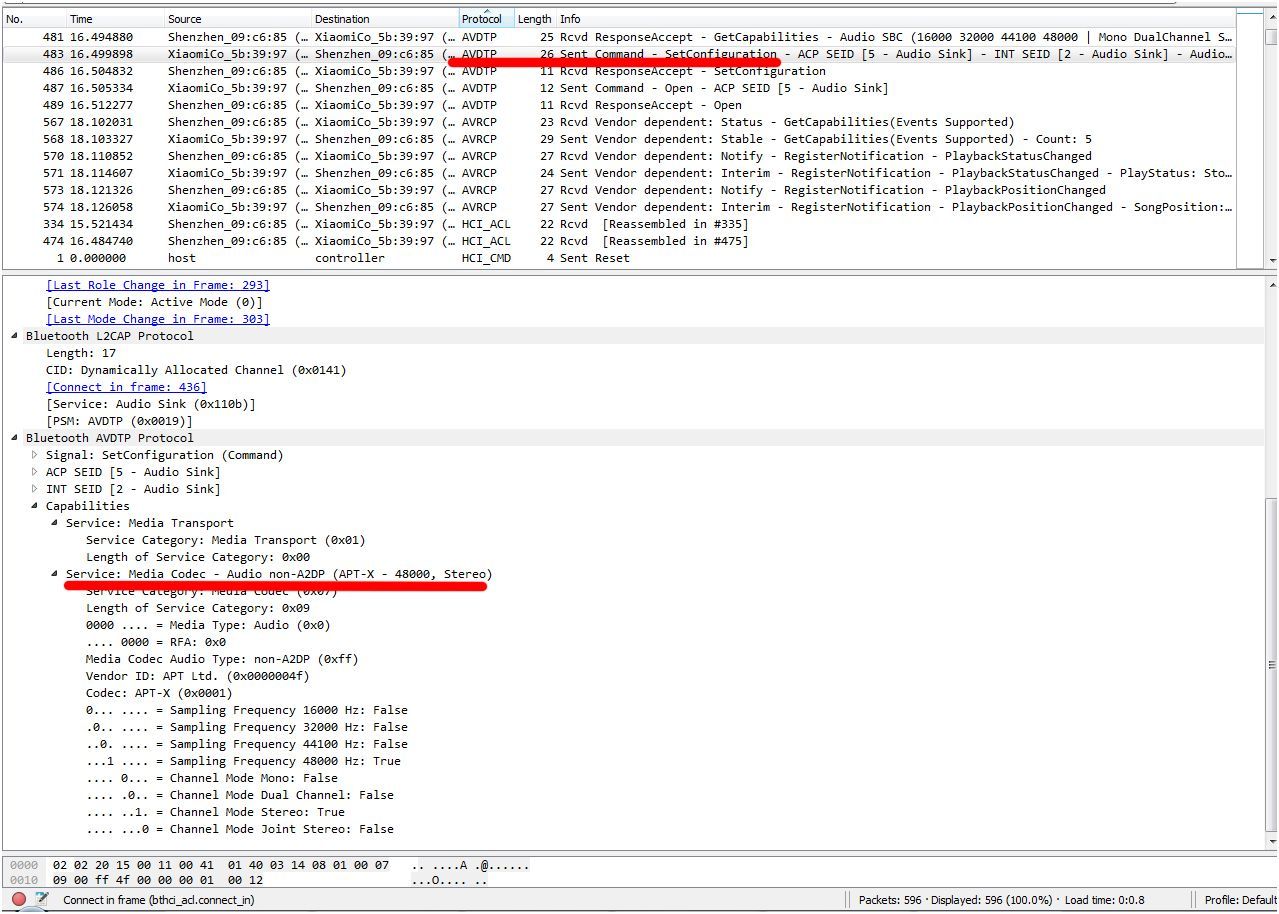This screenshot has height=914, width=1279.
Task: Collapse the Capabilities tree node
Action: 35,506
